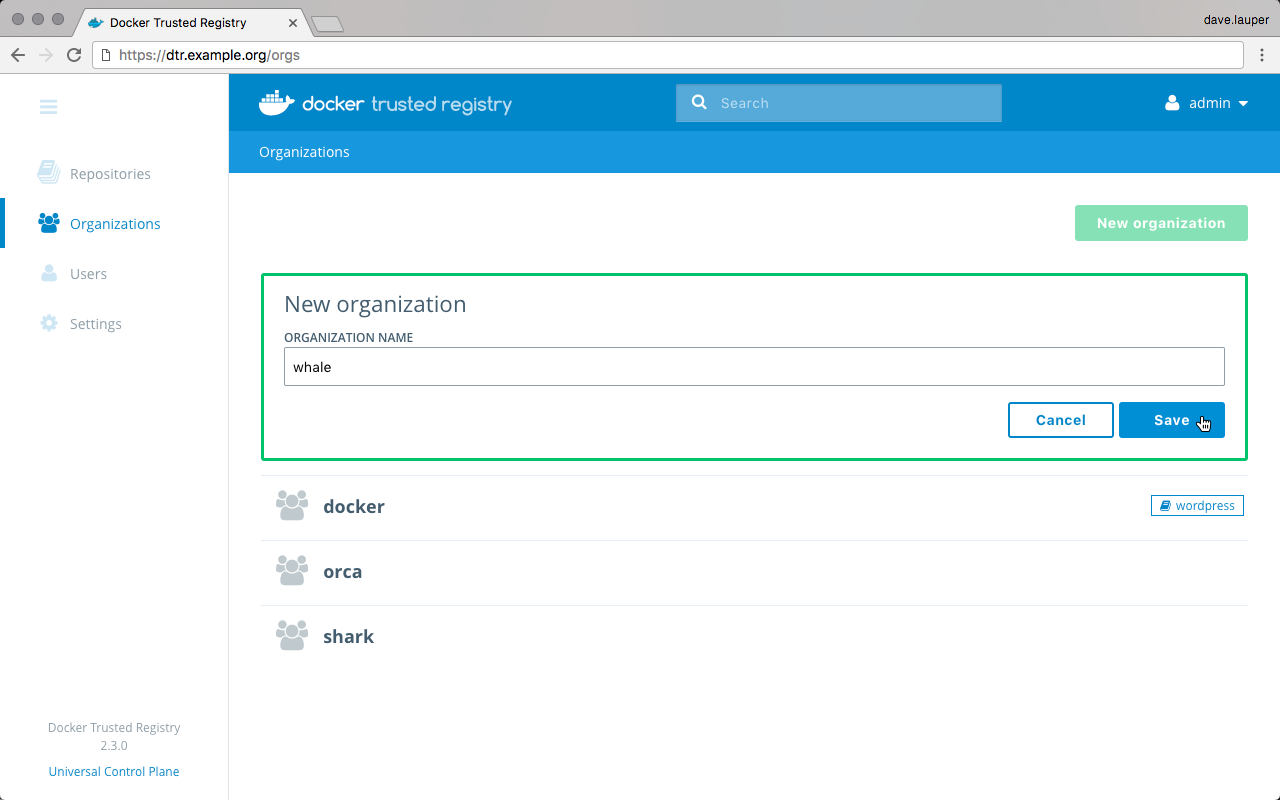Screen dimensions: 1280x800
Task: Select the Docker Trusted Registry browser tab
Action: (178, 22)
